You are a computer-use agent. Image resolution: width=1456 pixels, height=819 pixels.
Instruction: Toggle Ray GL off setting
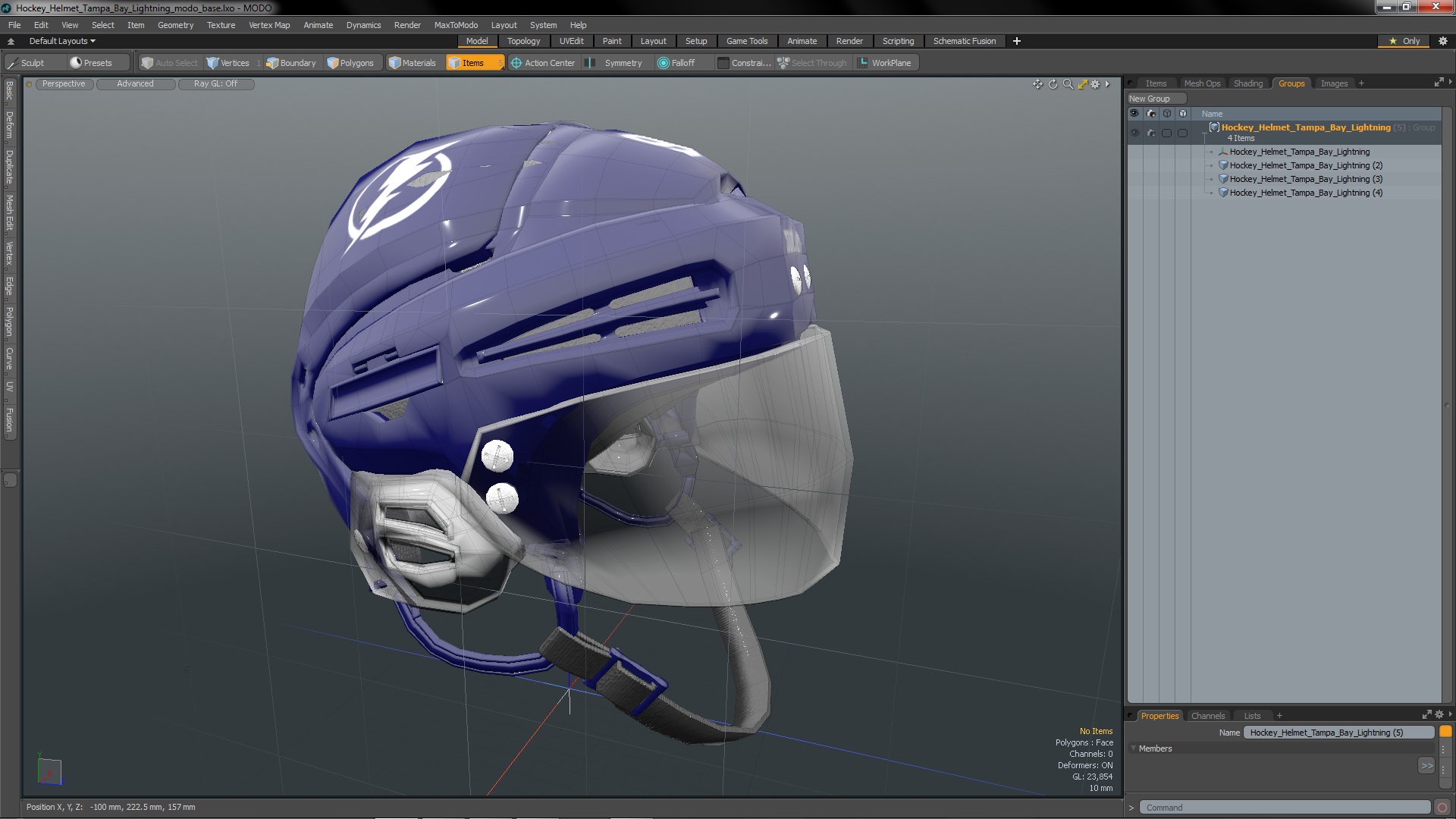[x=215, y=84]
